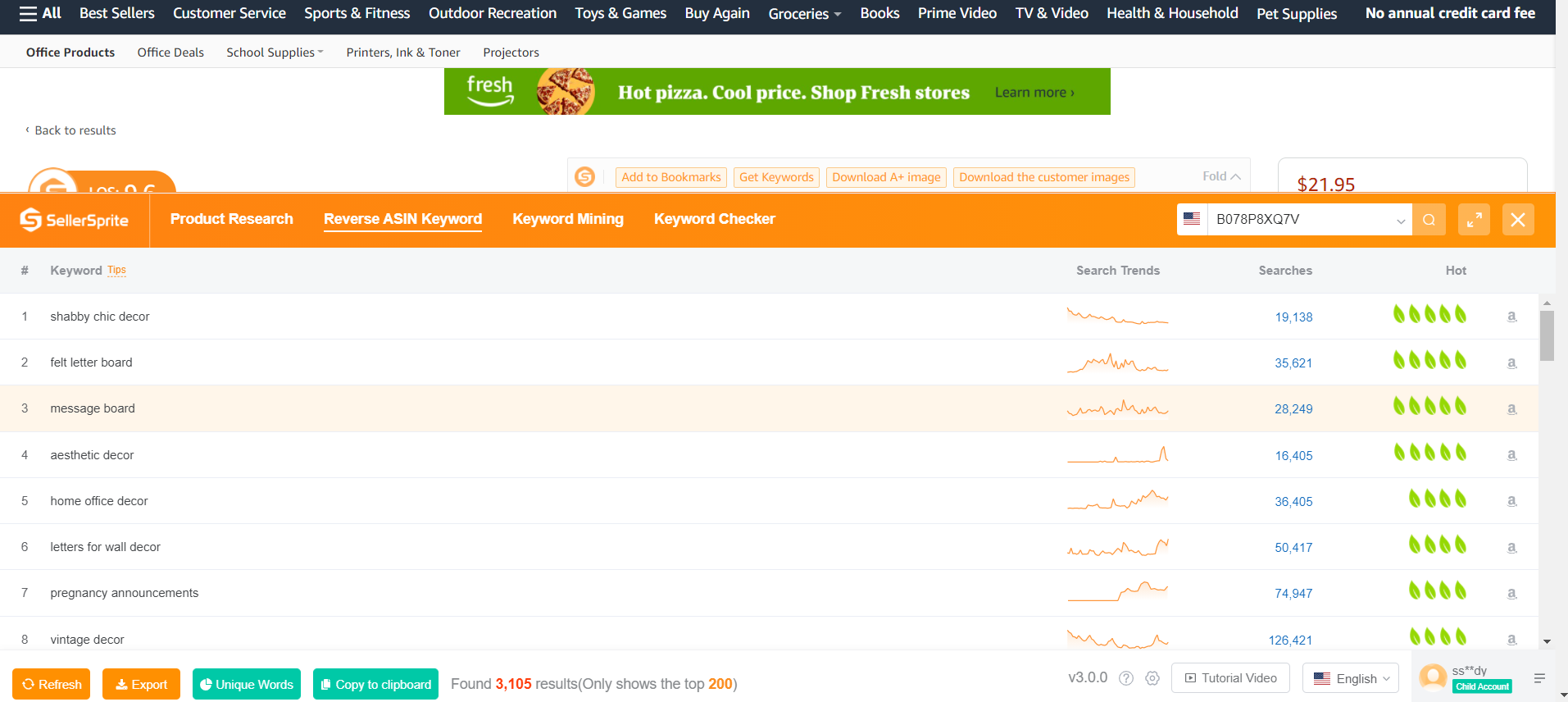This screenshot has height=702, width=1568.
Task: Click Get Keywords button
Action: 776,177
